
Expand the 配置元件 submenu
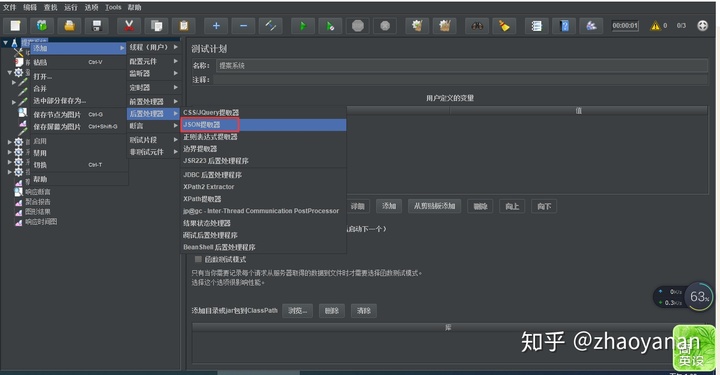click(x=153, y=61)
